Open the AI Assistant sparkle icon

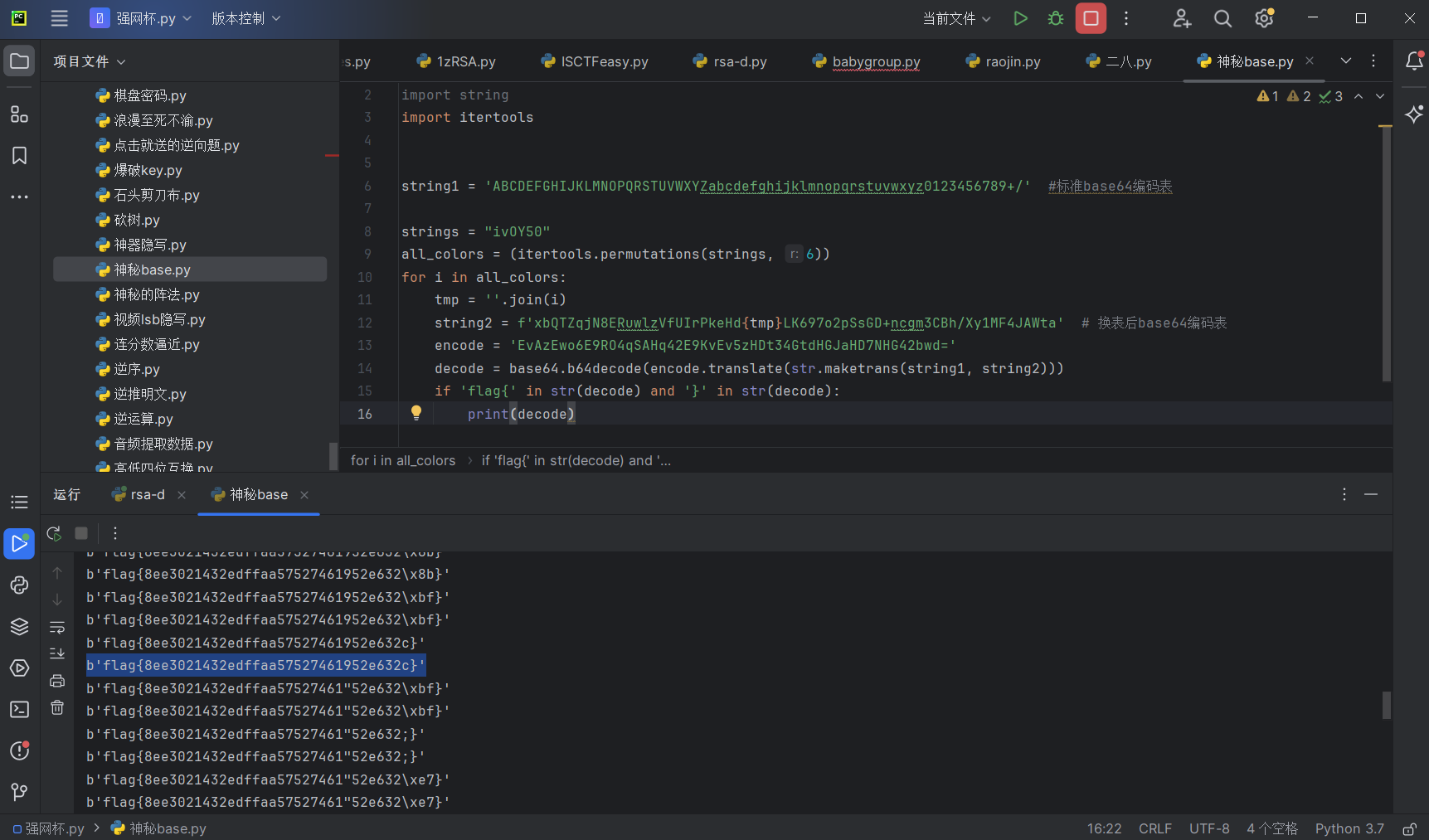1414,114
